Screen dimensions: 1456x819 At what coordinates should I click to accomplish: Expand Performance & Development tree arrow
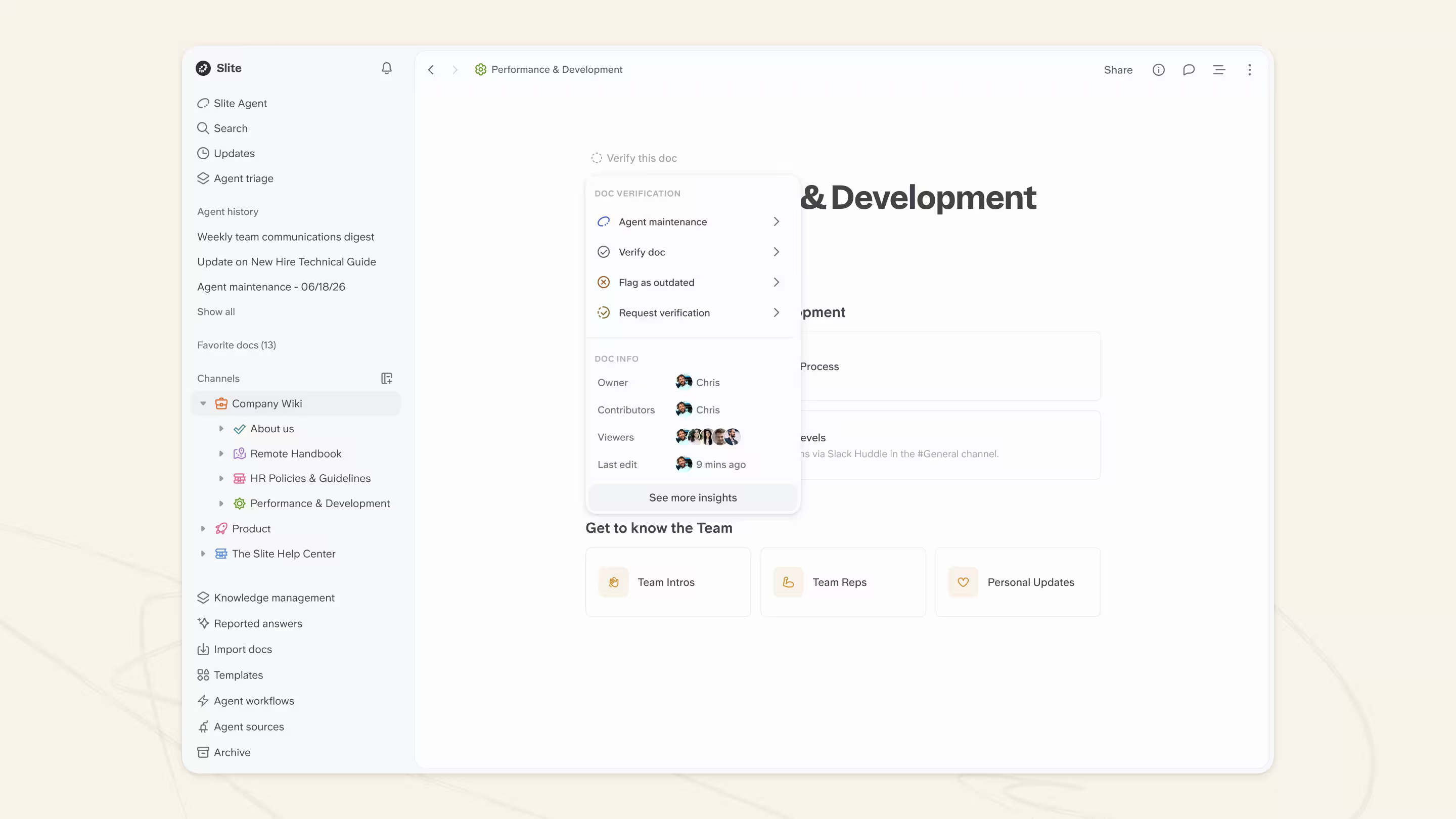(221, 503)
